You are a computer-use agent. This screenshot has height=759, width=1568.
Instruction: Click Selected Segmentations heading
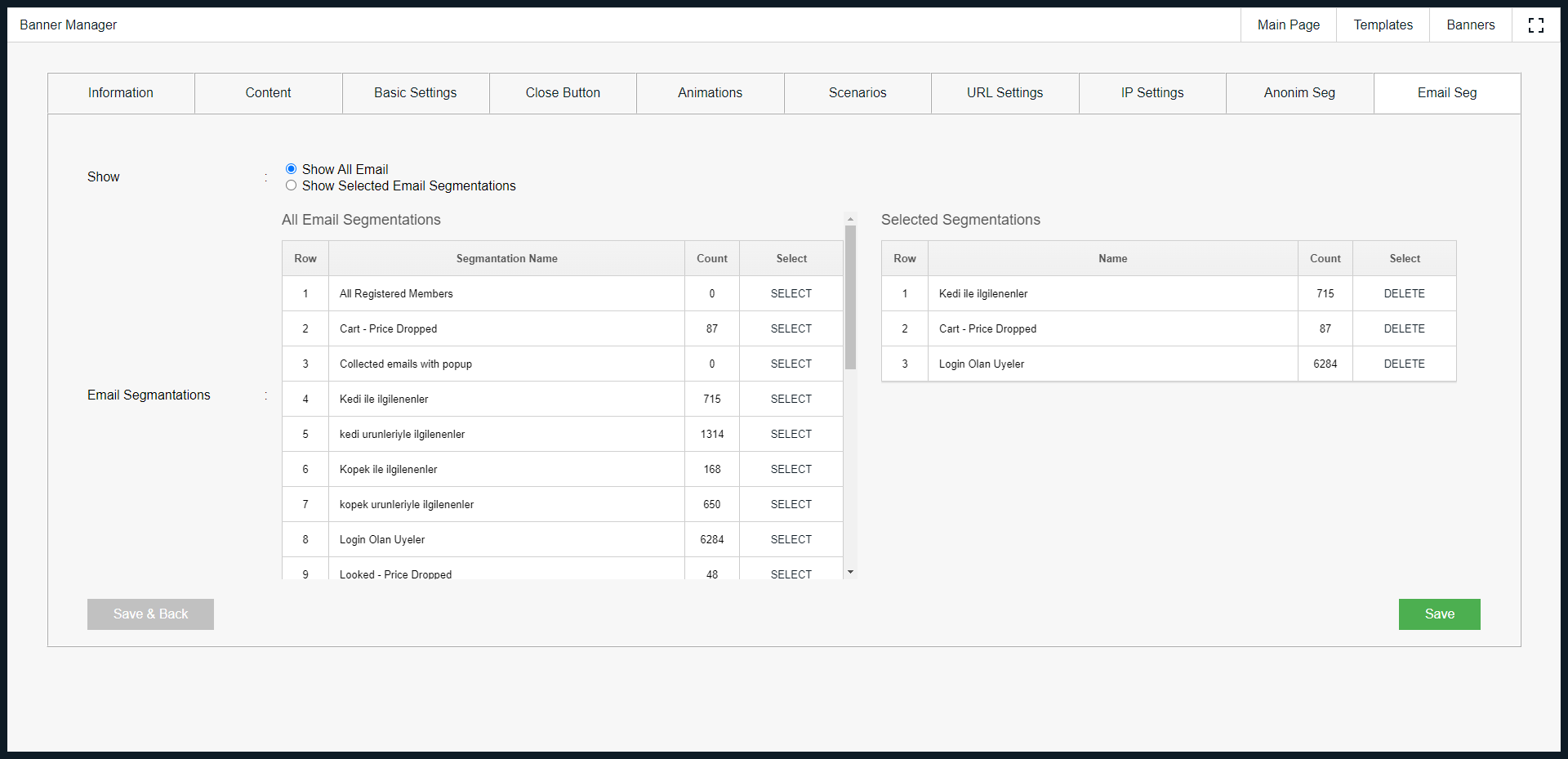[x=960, y=220]
